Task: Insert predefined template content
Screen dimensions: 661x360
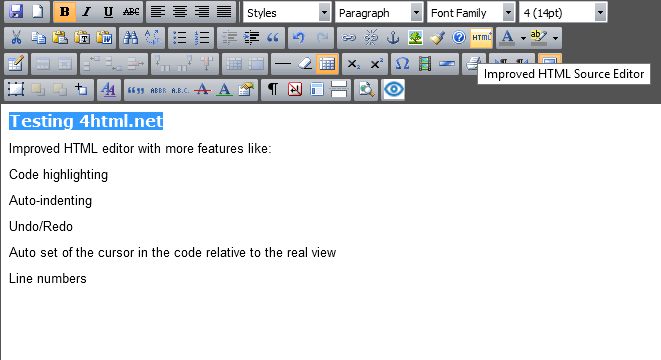Action: [x=317, y=90]
